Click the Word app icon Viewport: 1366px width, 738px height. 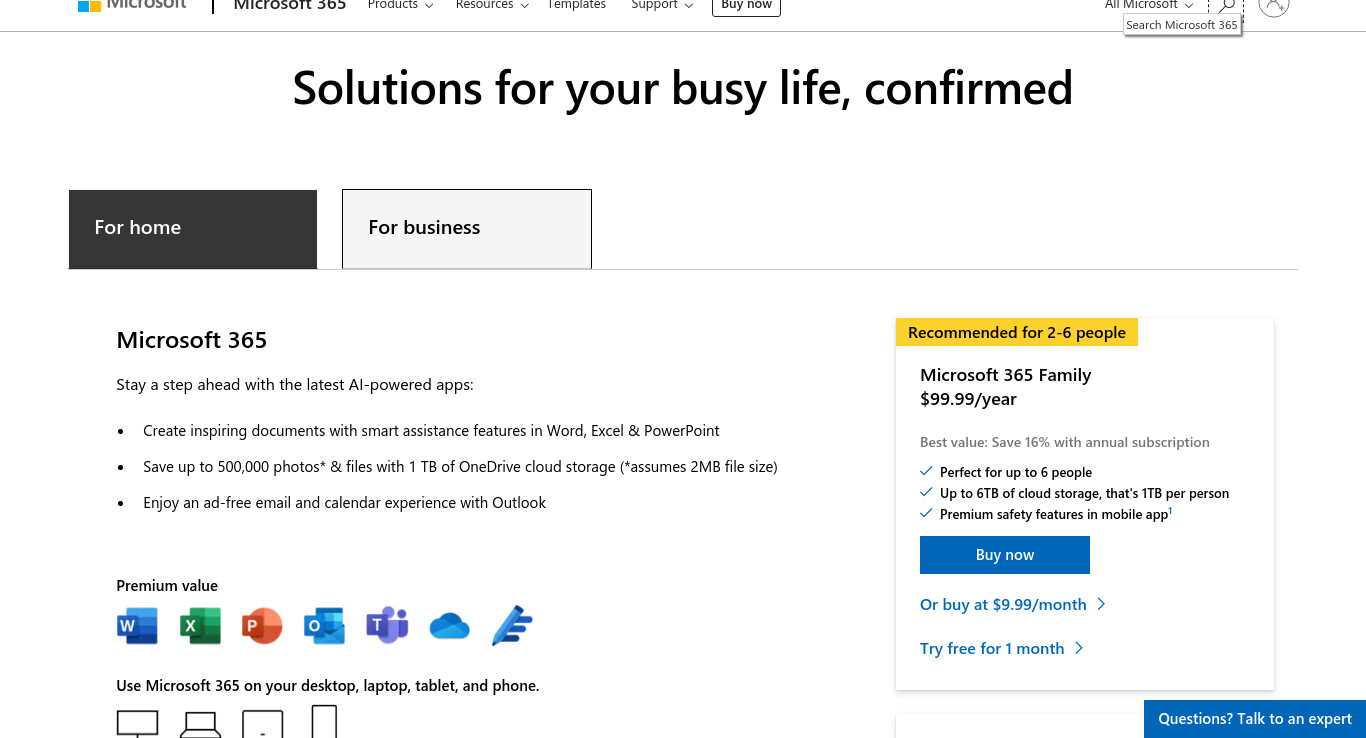pyautogui.click(x=137, y=626)
